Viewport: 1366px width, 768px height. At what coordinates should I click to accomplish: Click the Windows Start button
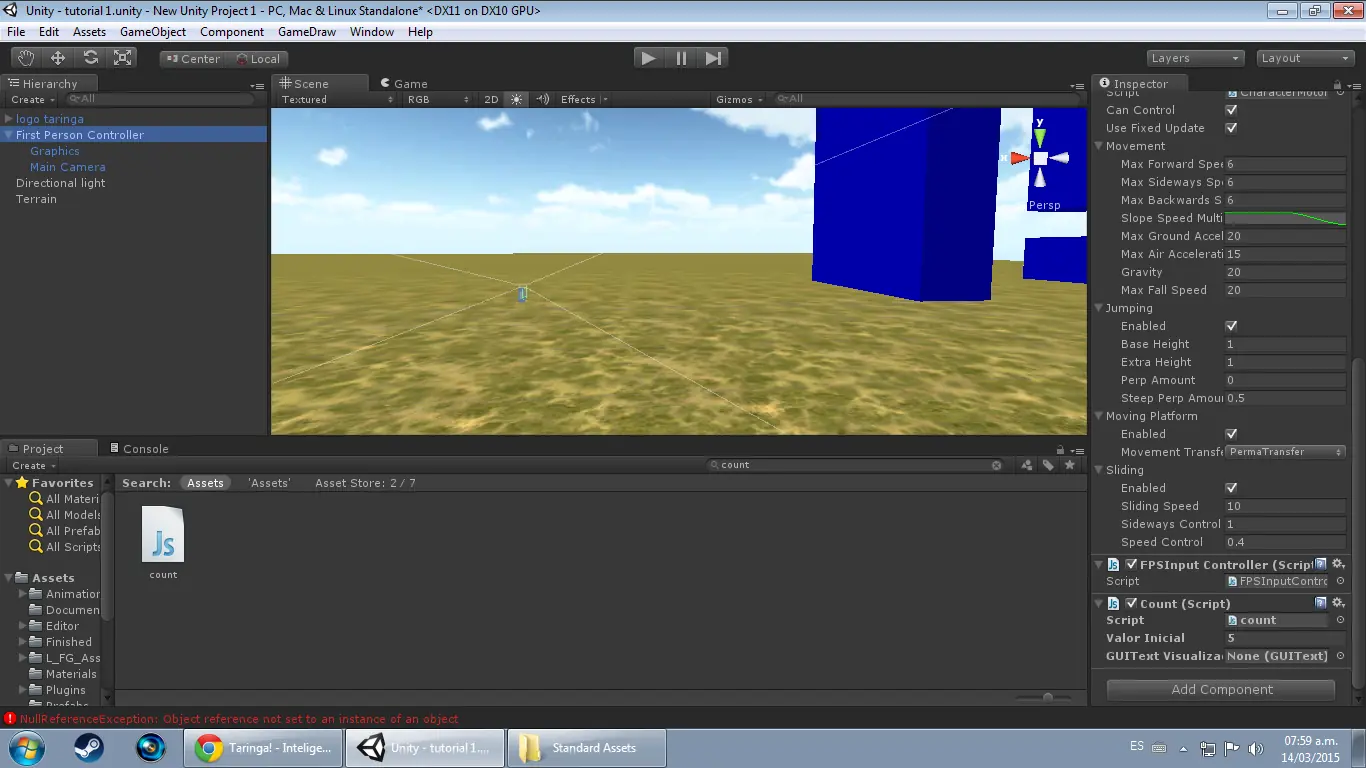[x=25, y=747]
